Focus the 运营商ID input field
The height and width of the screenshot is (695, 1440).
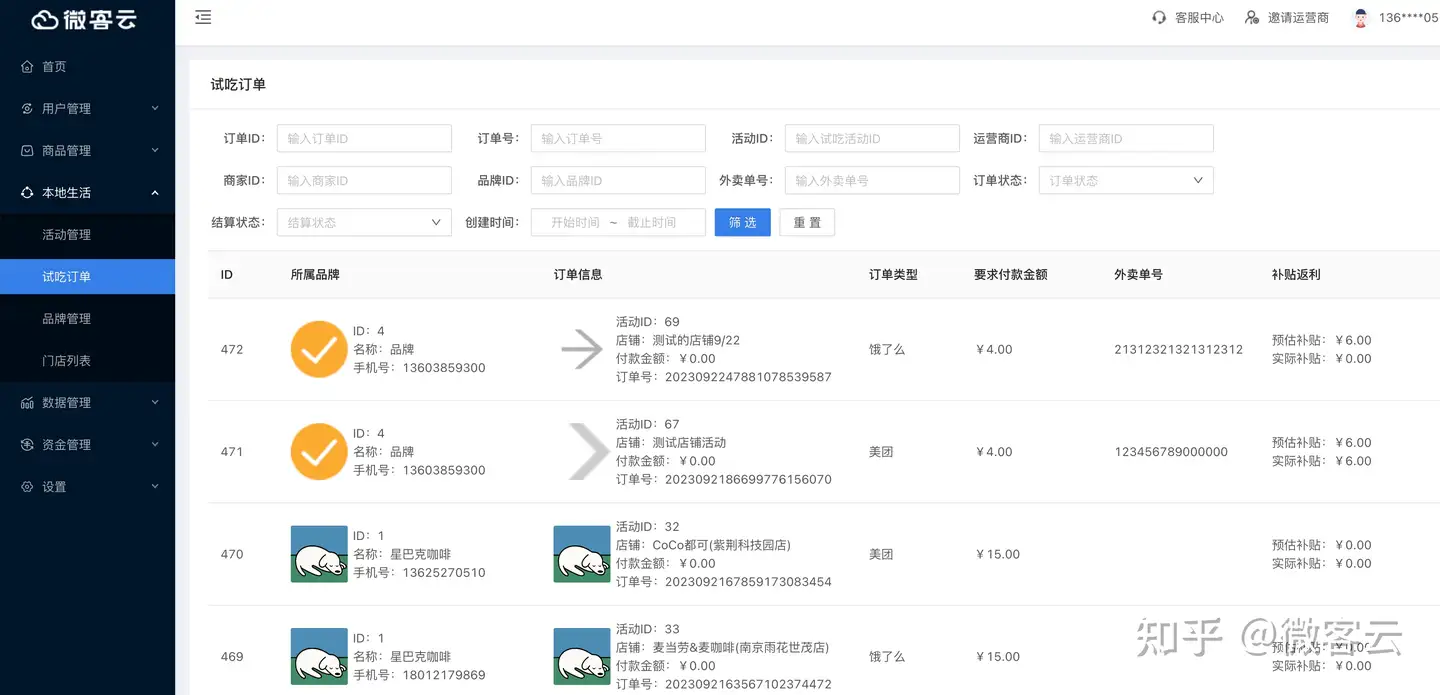(1126, 138)
